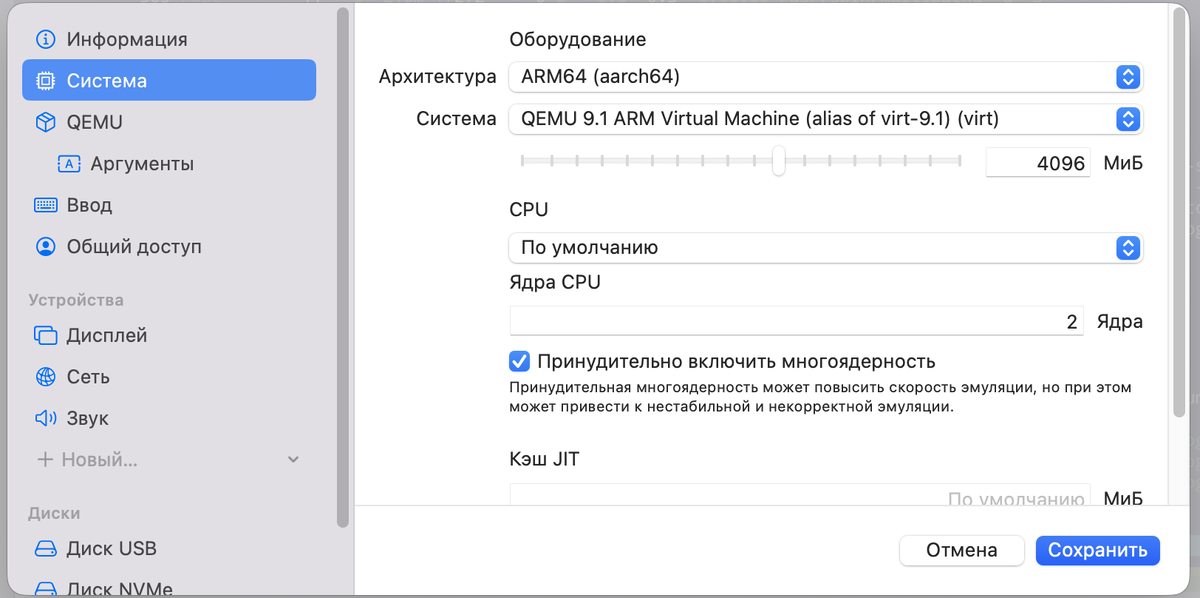Click the Новый… add device item
The image size is (1200, 598).
99,460
